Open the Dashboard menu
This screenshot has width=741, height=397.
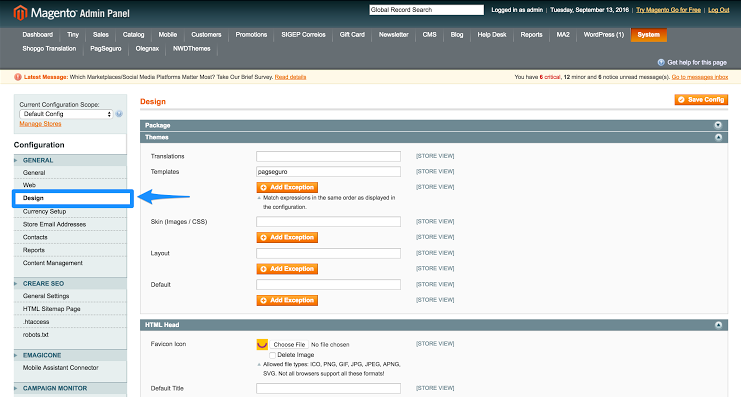pyautogui.click(x=38, y=35)
